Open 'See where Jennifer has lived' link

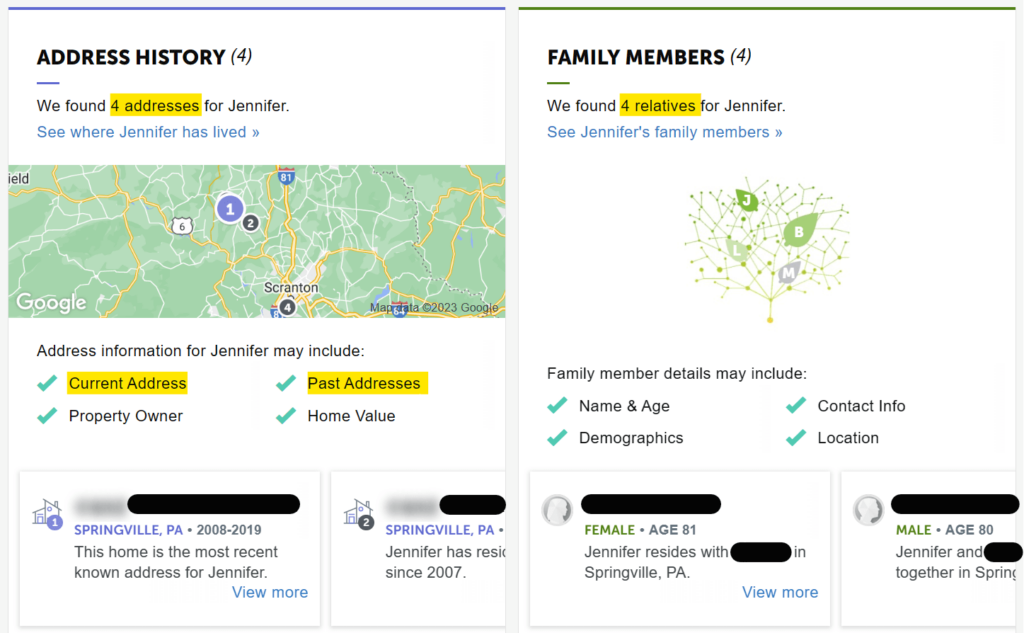point(148,132)
